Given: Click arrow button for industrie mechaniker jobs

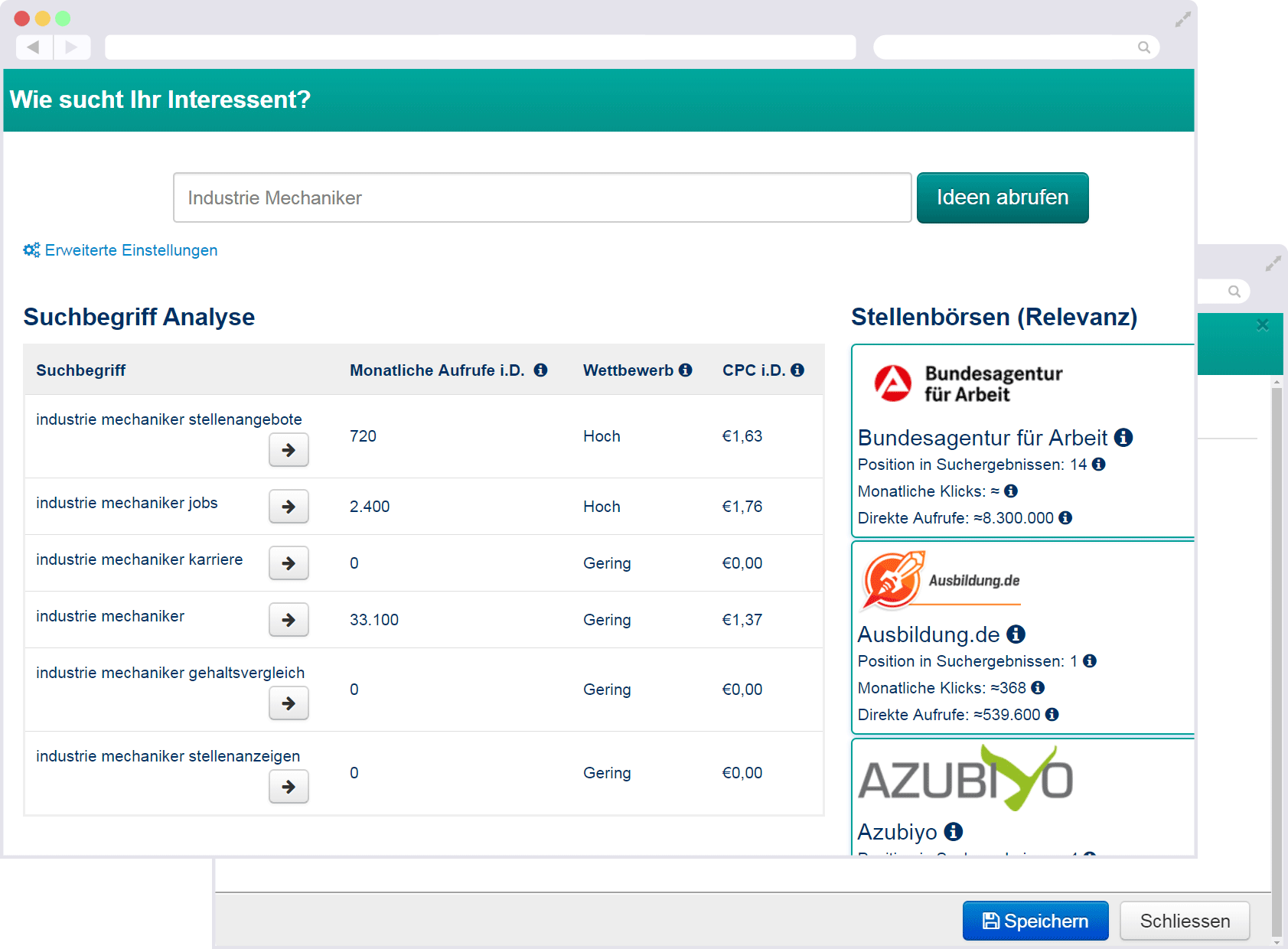Looking at the screenshot, I should [289, 507].
